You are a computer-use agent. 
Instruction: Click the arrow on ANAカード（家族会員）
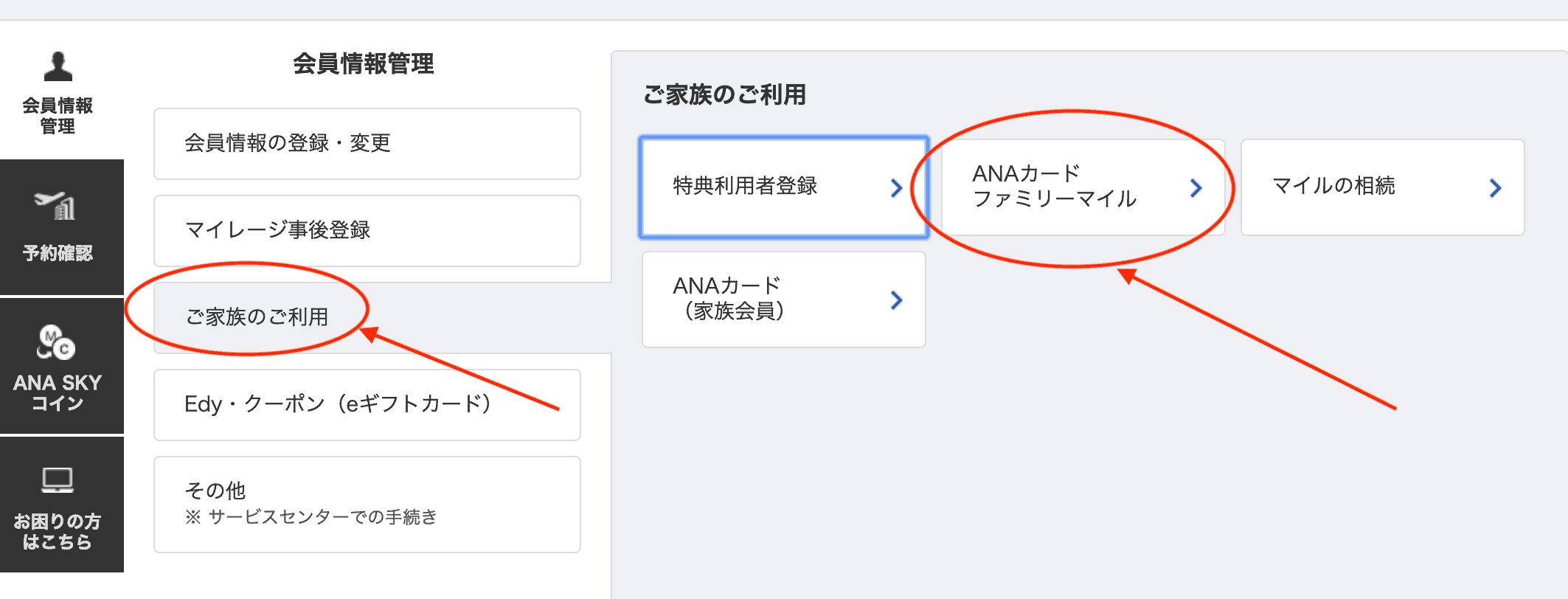coord(897,299)
